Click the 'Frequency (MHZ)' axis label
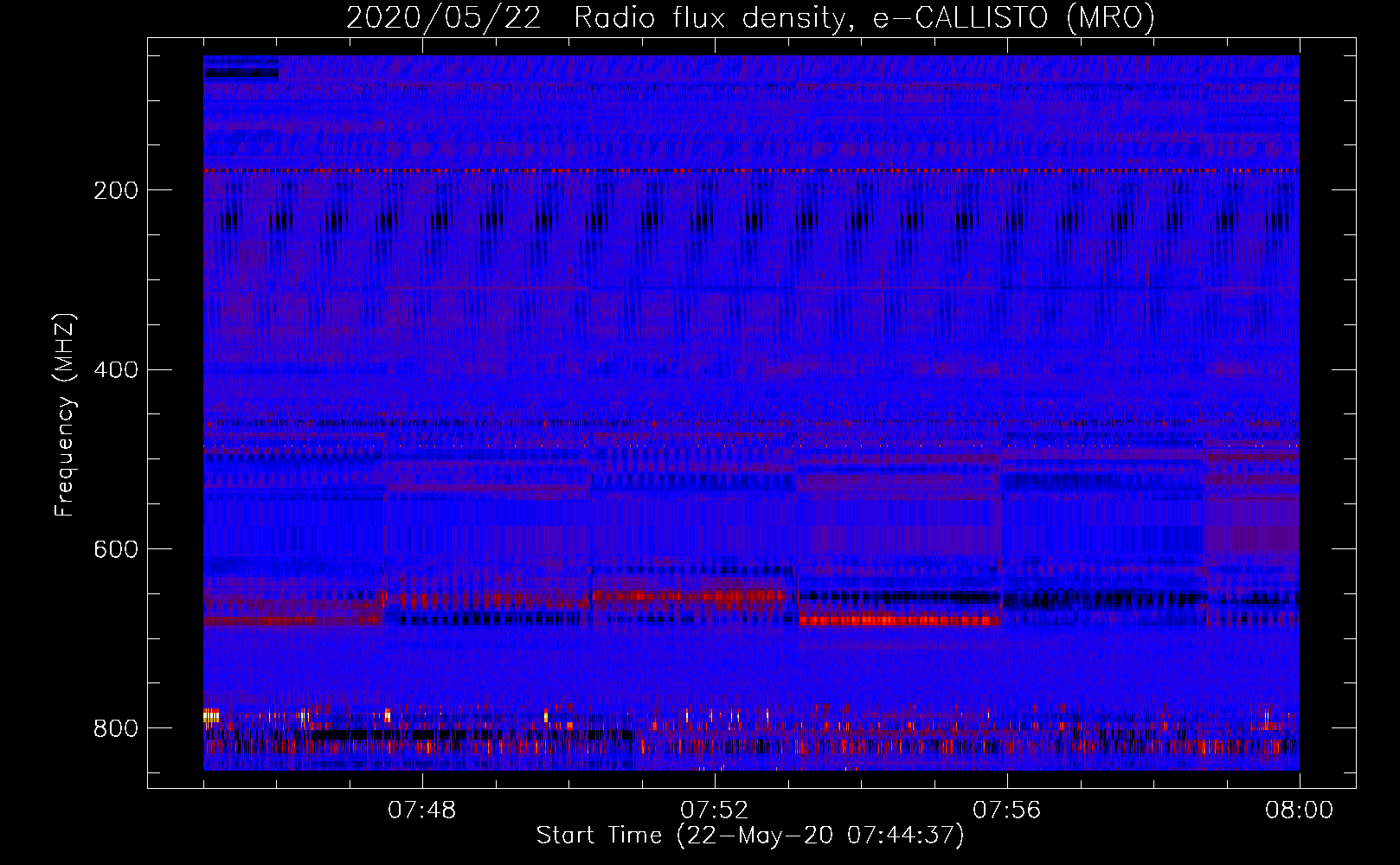The width and height of the screenshot is (1400, 865). 64,415
